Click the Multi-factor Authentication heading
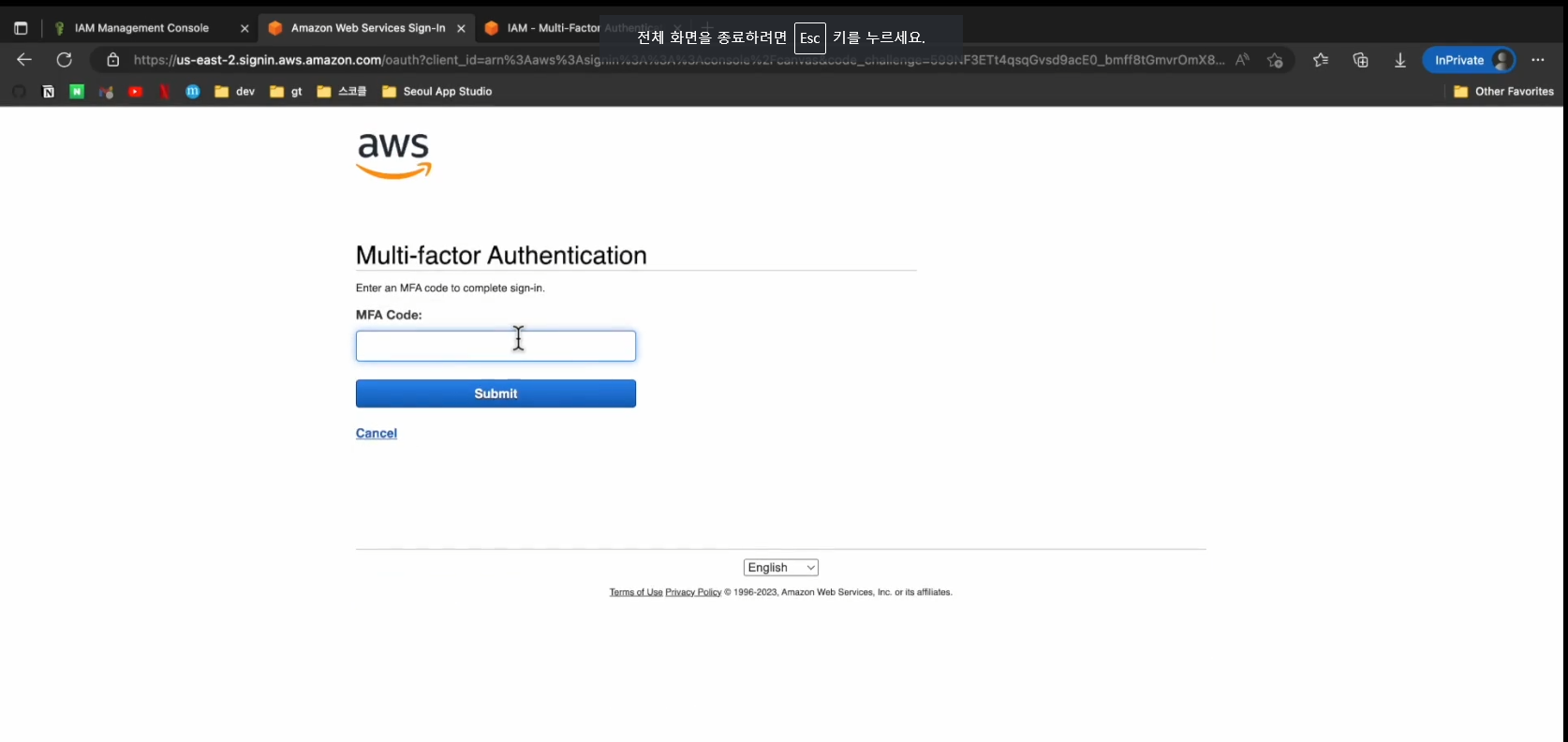Viewport: 1568px width, 742px height. (501, 255)
